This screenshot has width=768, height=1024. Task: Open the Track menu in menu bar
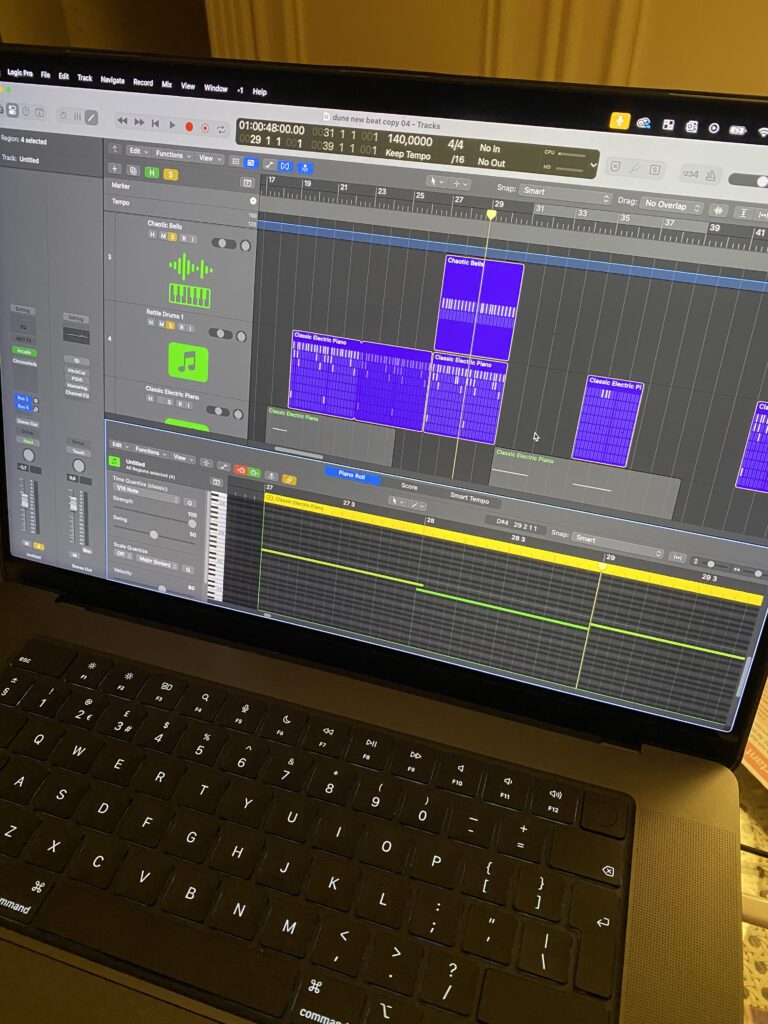[85, 78]
